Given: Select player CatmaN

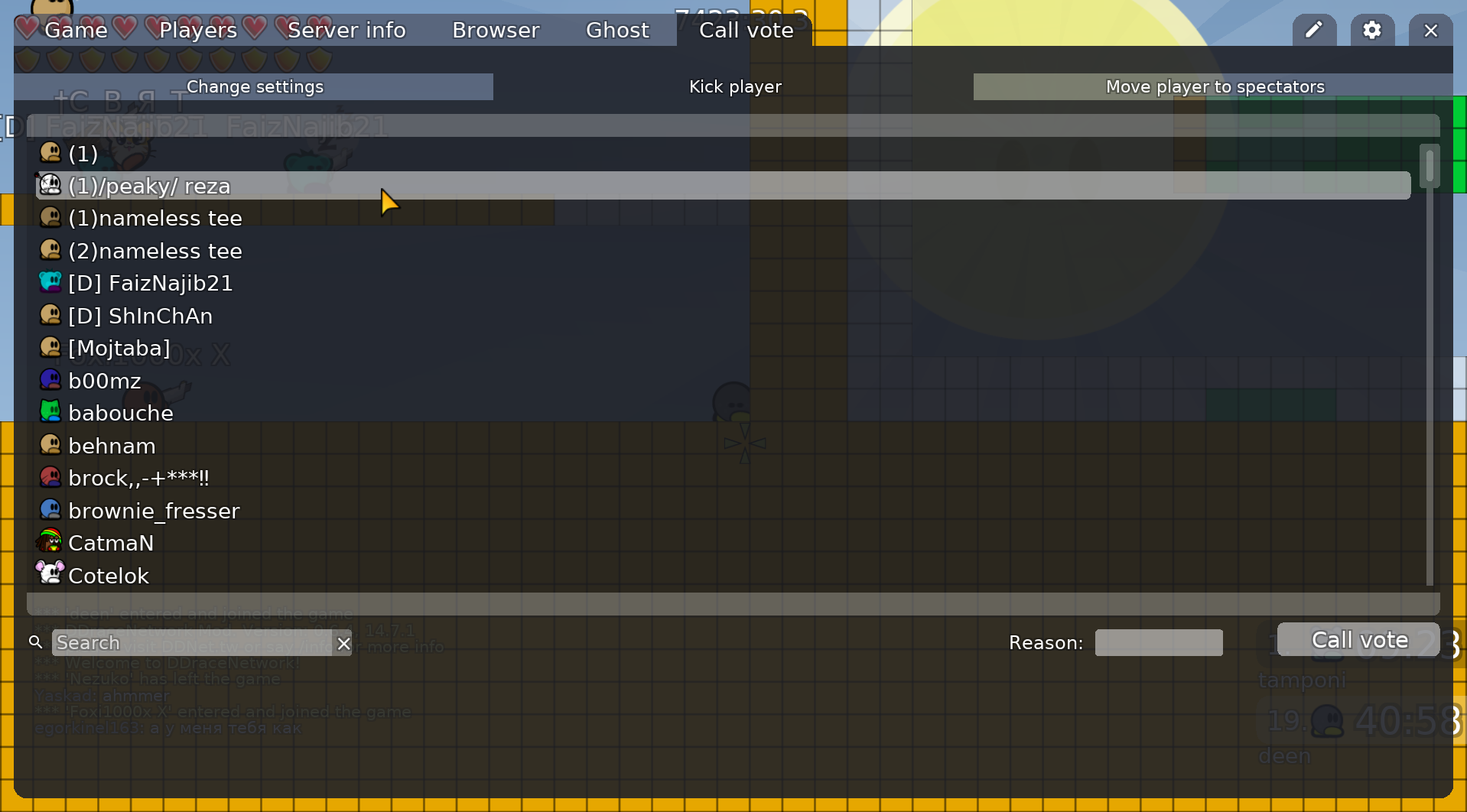Looking at the screenshot, I should [x=723, y=542].
